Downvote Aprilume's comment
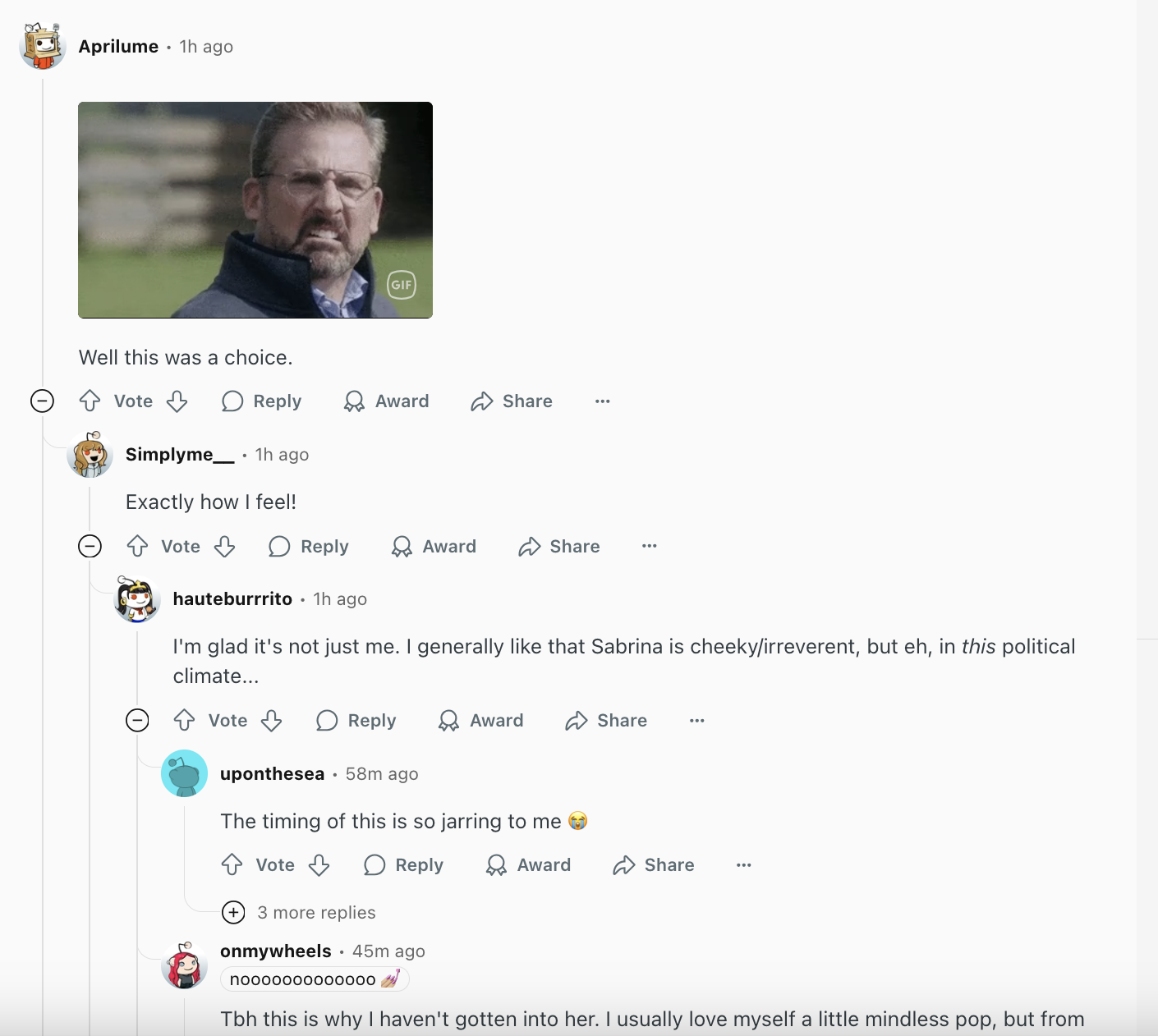This screenshot has width=1158, height=1036. pyautogui.click(x=177, y=401)
